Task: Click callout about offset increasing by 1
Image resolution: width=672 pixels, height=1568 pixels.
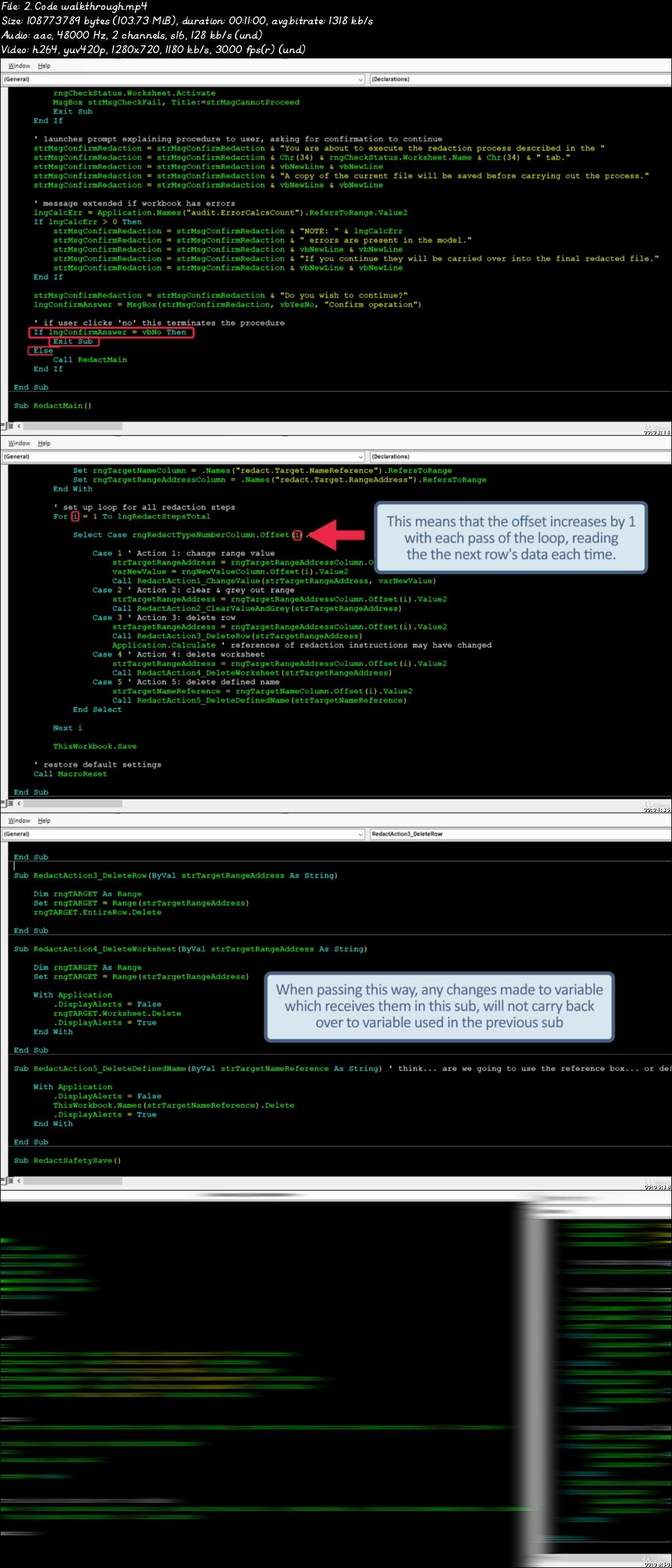Action: [x=511, y=538]
